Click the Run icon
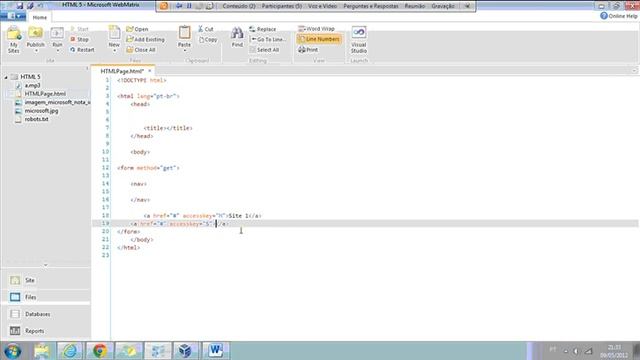 click(57, 34)
